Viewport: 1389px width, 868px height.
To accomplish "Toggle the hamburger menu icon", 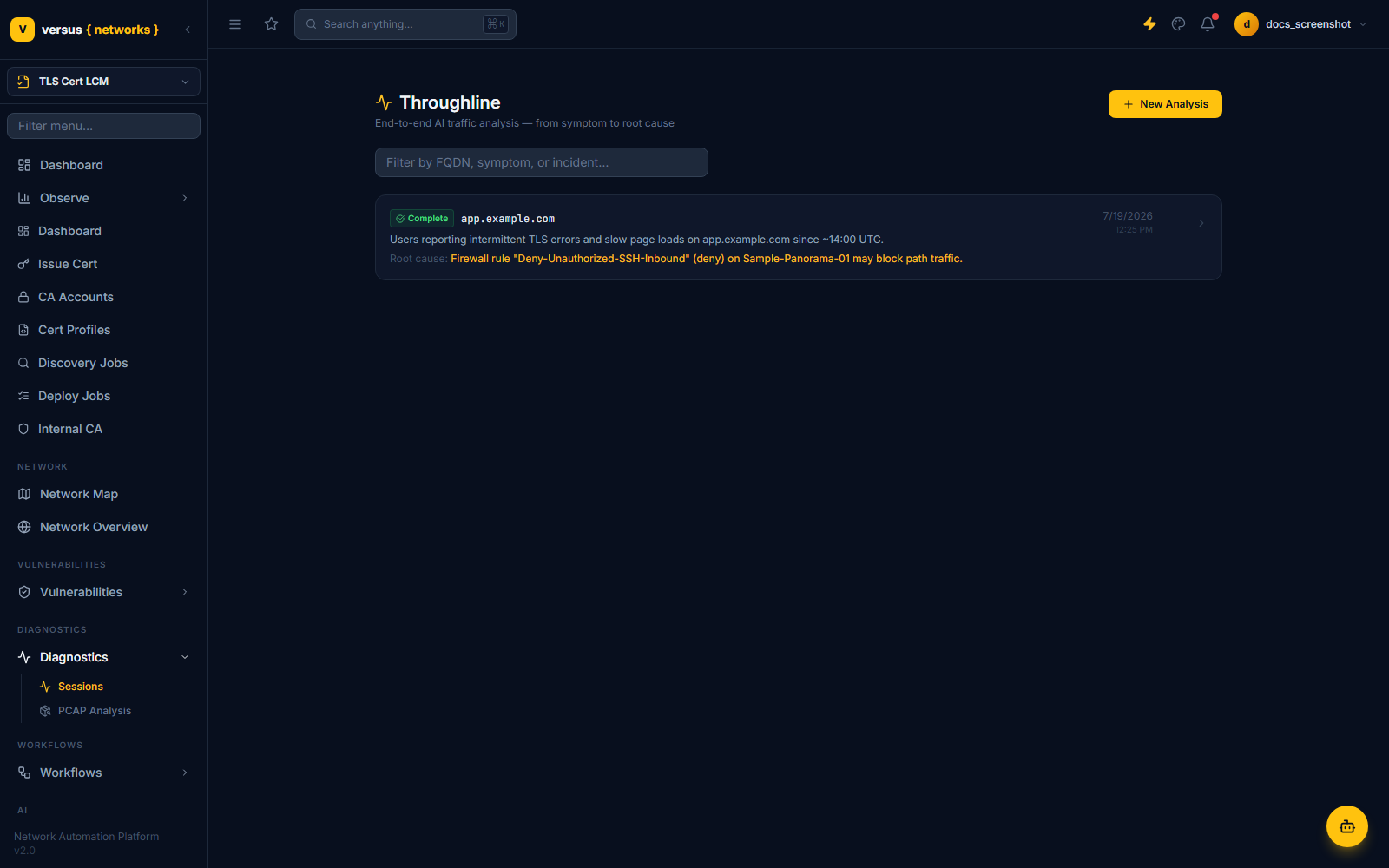I will [x=235, y=24].
